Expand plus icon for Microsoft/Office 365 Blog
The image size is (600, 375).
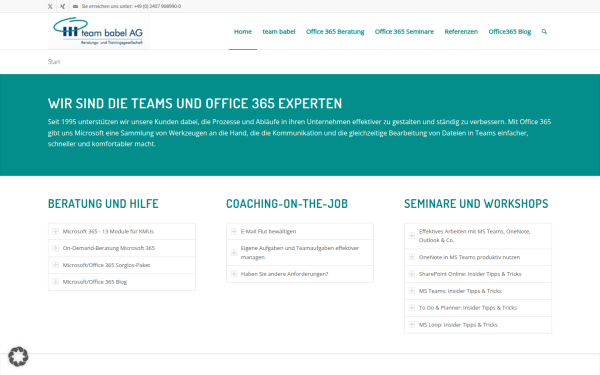[55, 282]
